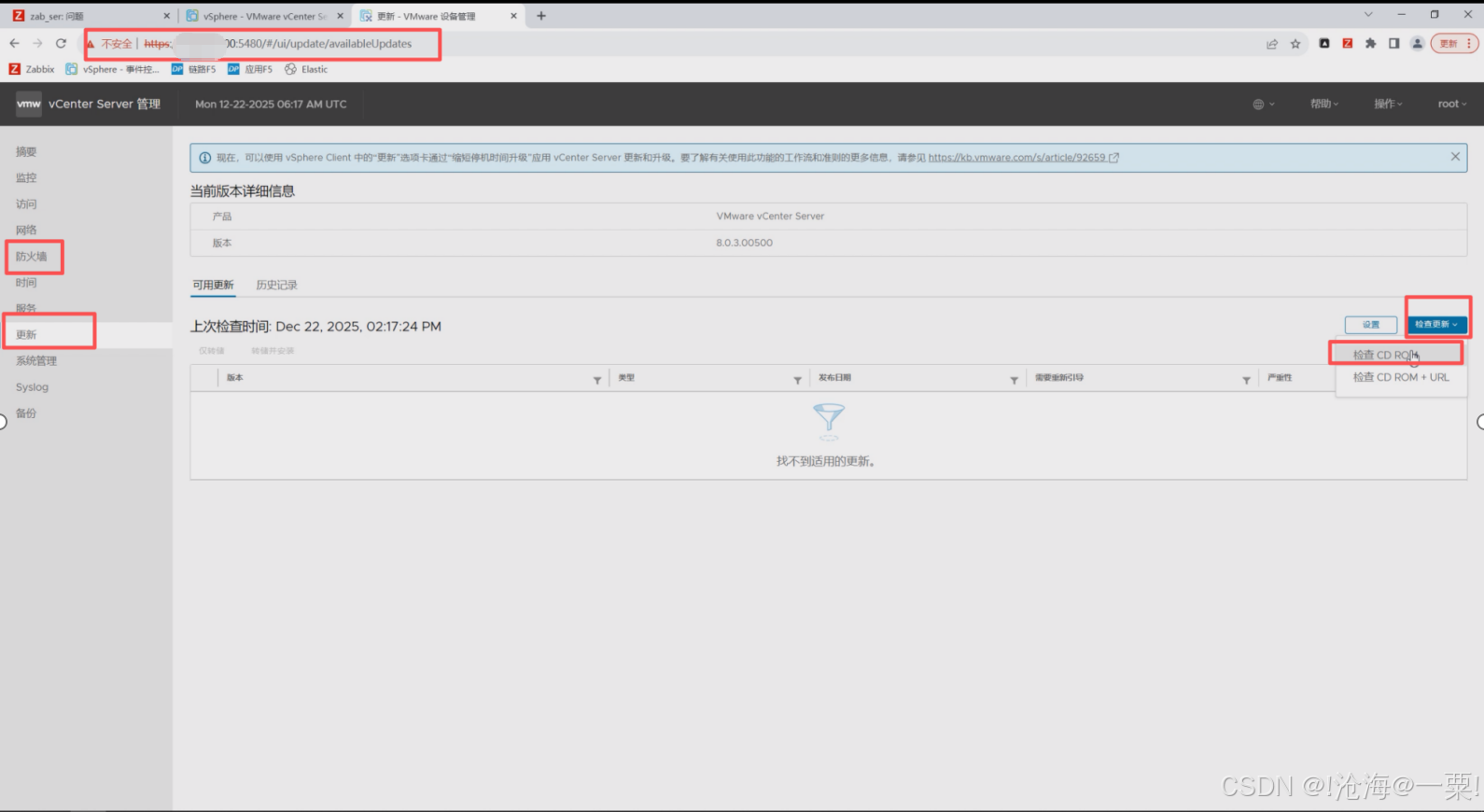Screen dimensions: 1484x812
Task: Click the 8.0.3.00500 version value
Action: (x=745, y=243)
